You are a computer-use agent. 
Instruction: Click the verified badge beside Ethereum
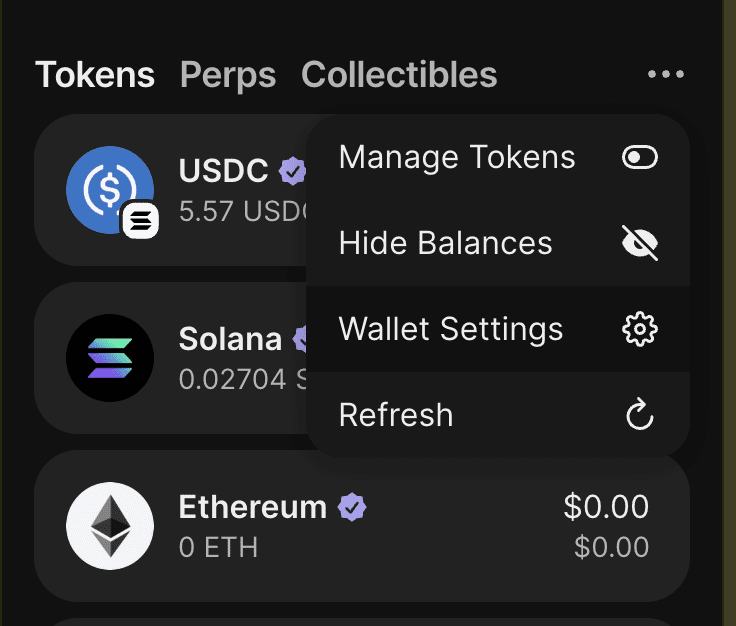(x=351, y=508)
